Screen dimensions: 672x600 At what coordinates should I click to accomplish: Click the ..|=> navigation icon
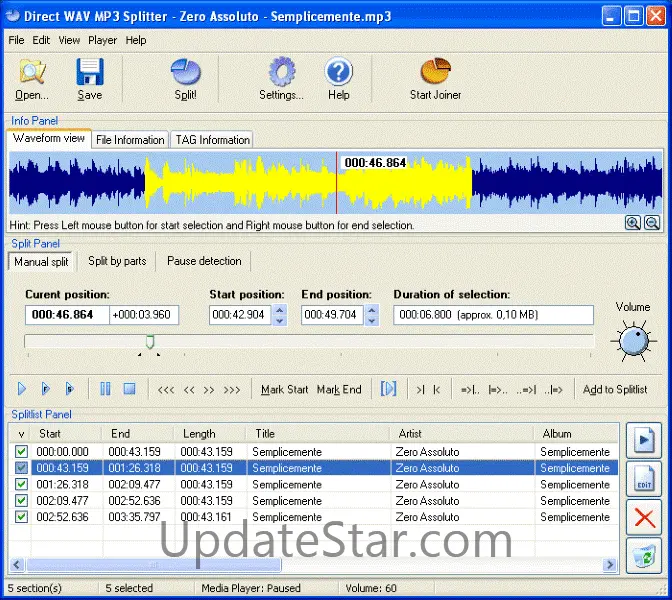click(553, 390)
